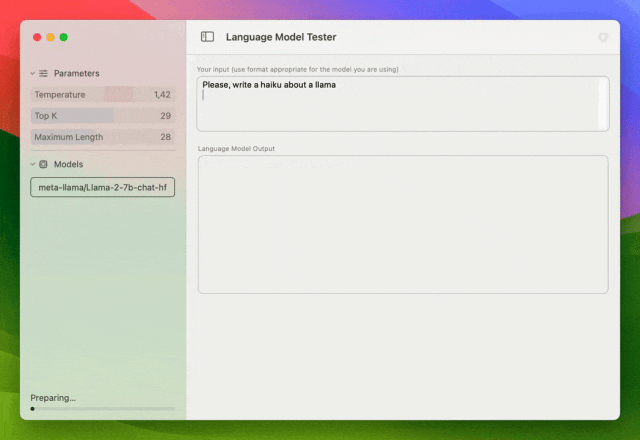Click the Maximum Length value 28
The width and height of the screenshot is (640, 440).
165,137
